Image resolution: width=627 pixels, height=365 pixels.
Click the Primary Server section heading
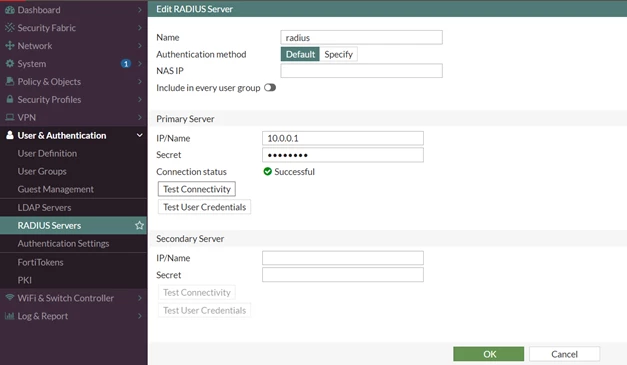point(185,119)
